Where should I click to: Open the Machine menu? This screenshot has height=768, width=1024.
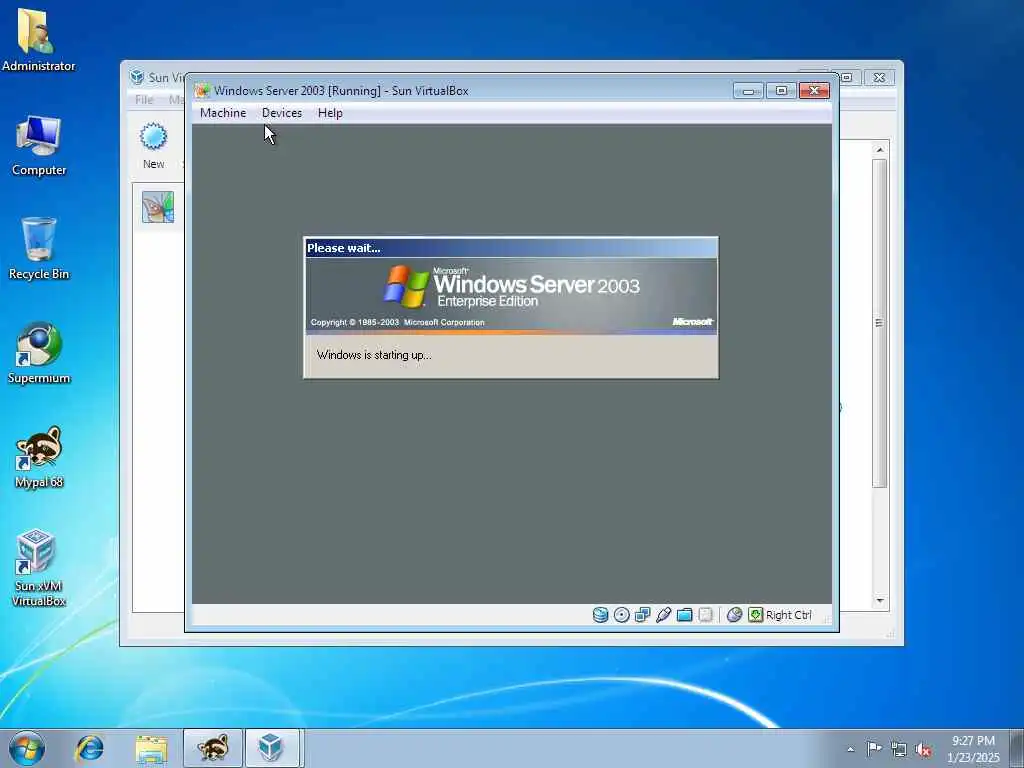[223, 113]
